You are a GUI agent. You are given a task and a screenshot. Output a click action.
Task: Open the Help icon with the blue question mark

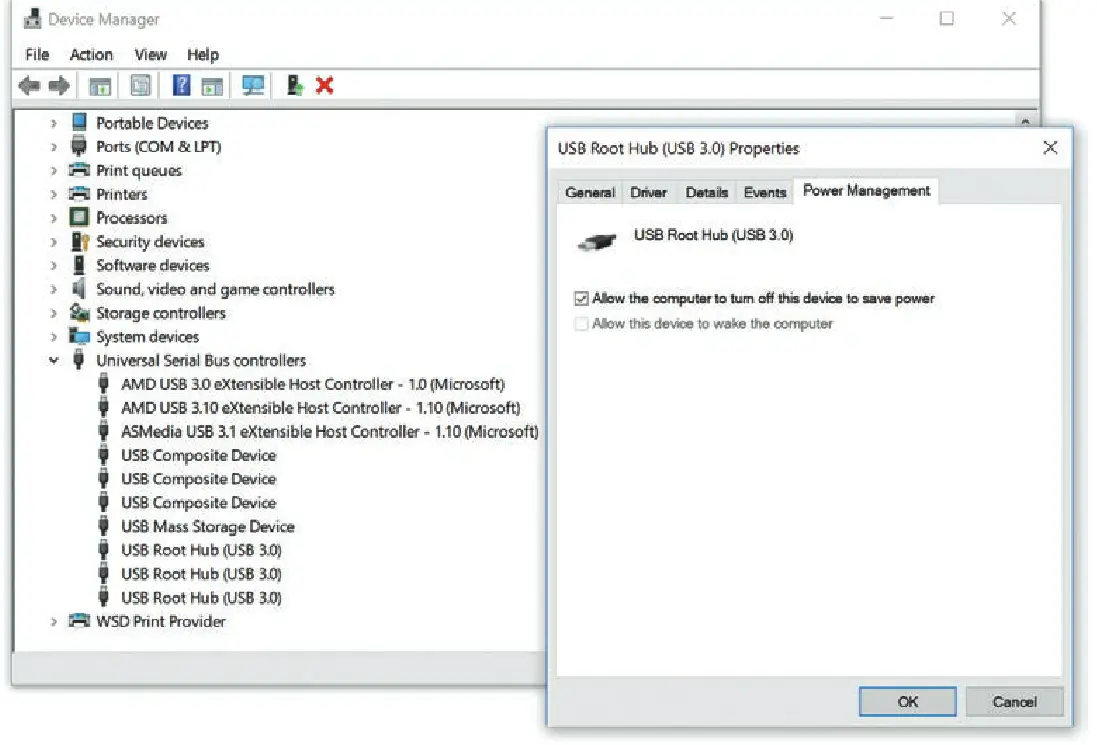pyautogui.click(x=181, y=86)
